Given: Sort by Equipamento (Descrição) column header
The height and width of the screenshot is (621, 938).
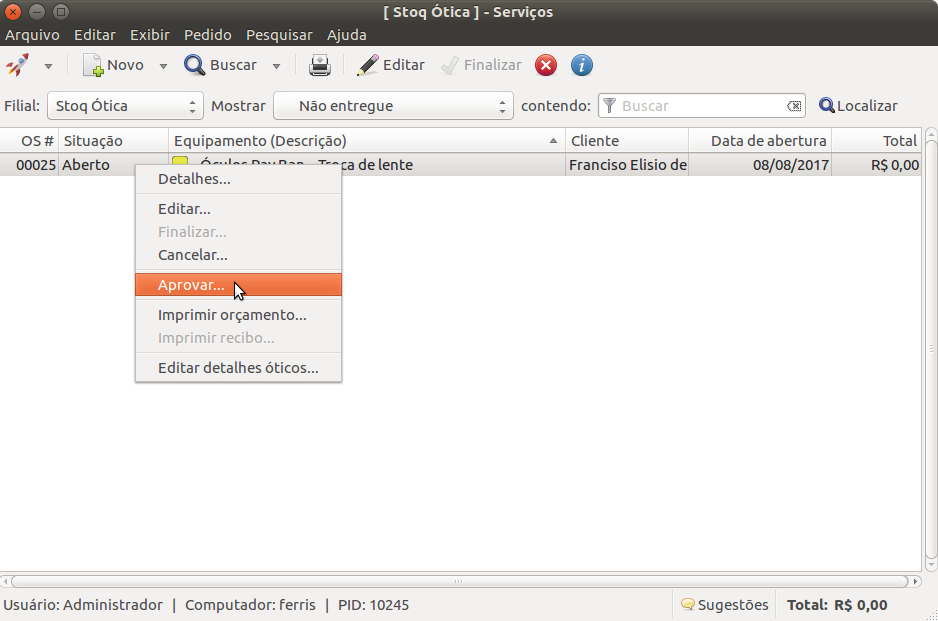Looking at the screenshot, I should tap(367, 141).
